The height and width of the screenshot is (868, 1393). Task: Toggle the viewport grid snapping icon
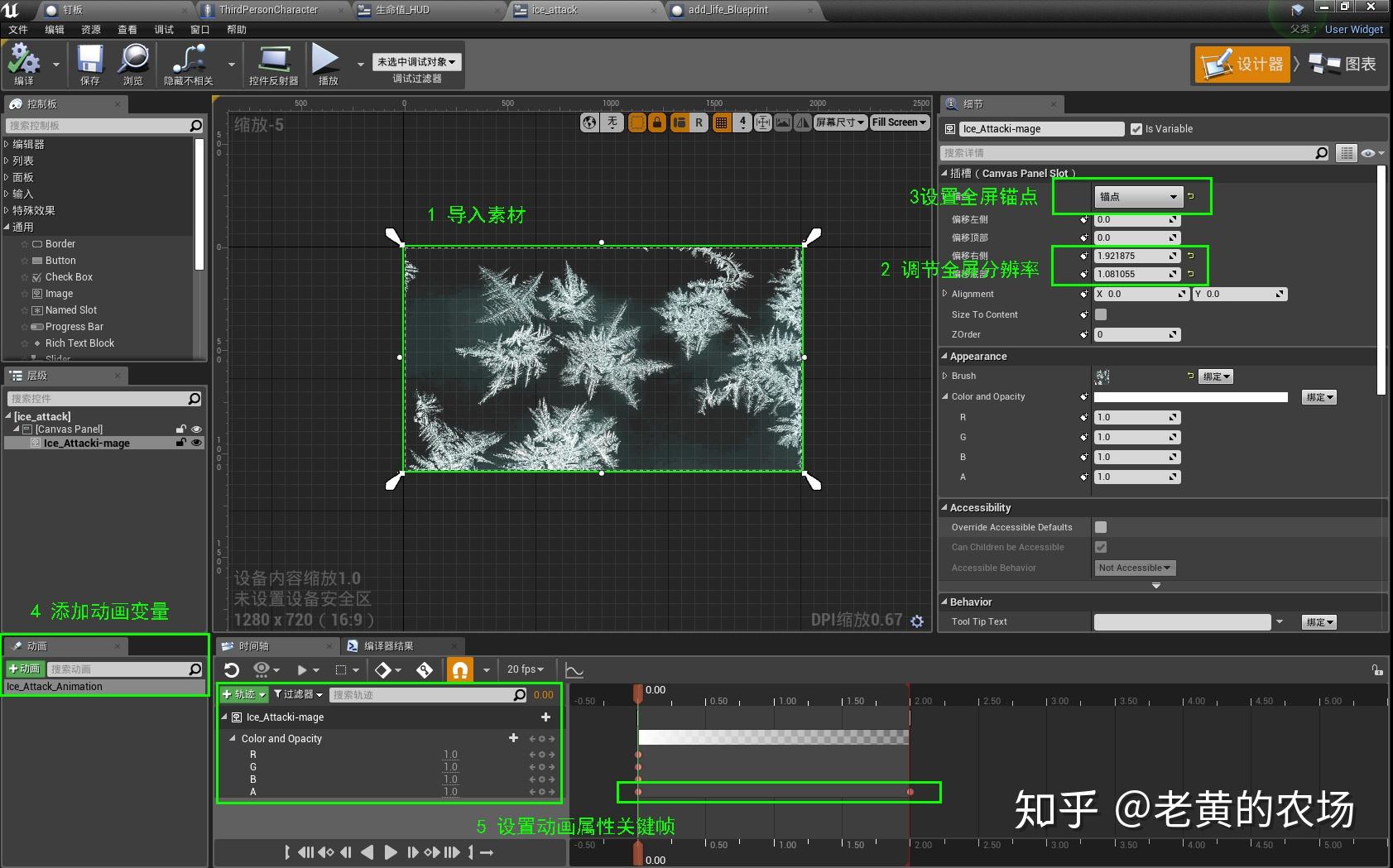pos(722,122)
